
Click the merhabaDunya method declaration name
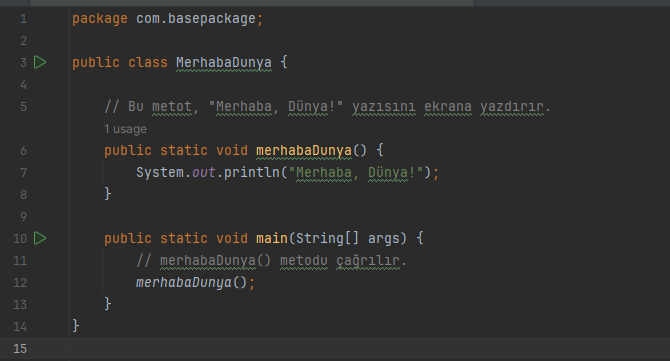coord(304,151)
